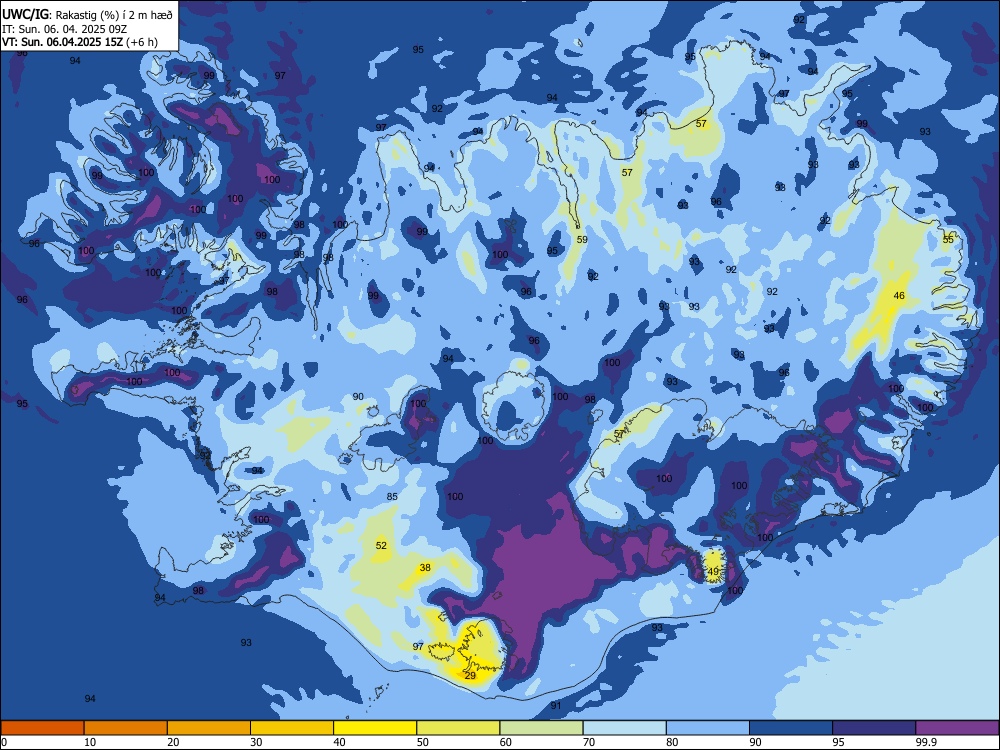The height and width of the screenshot is (750, 1000).
Task: Select the '91' value on the south coast
Action: [x=556, y=705]
